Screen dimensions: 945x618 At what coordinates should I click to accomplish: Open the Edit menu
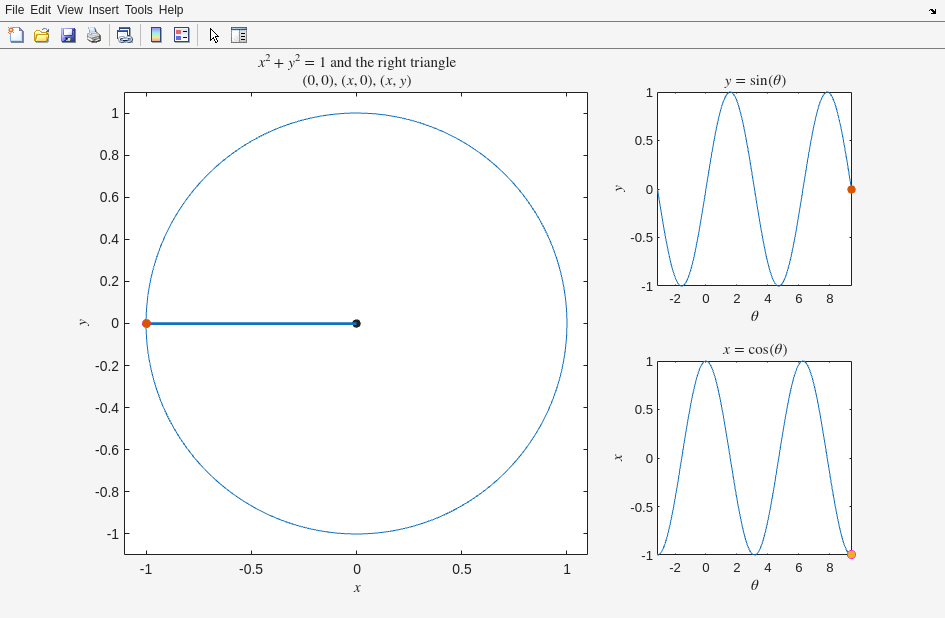pos(40,10)
